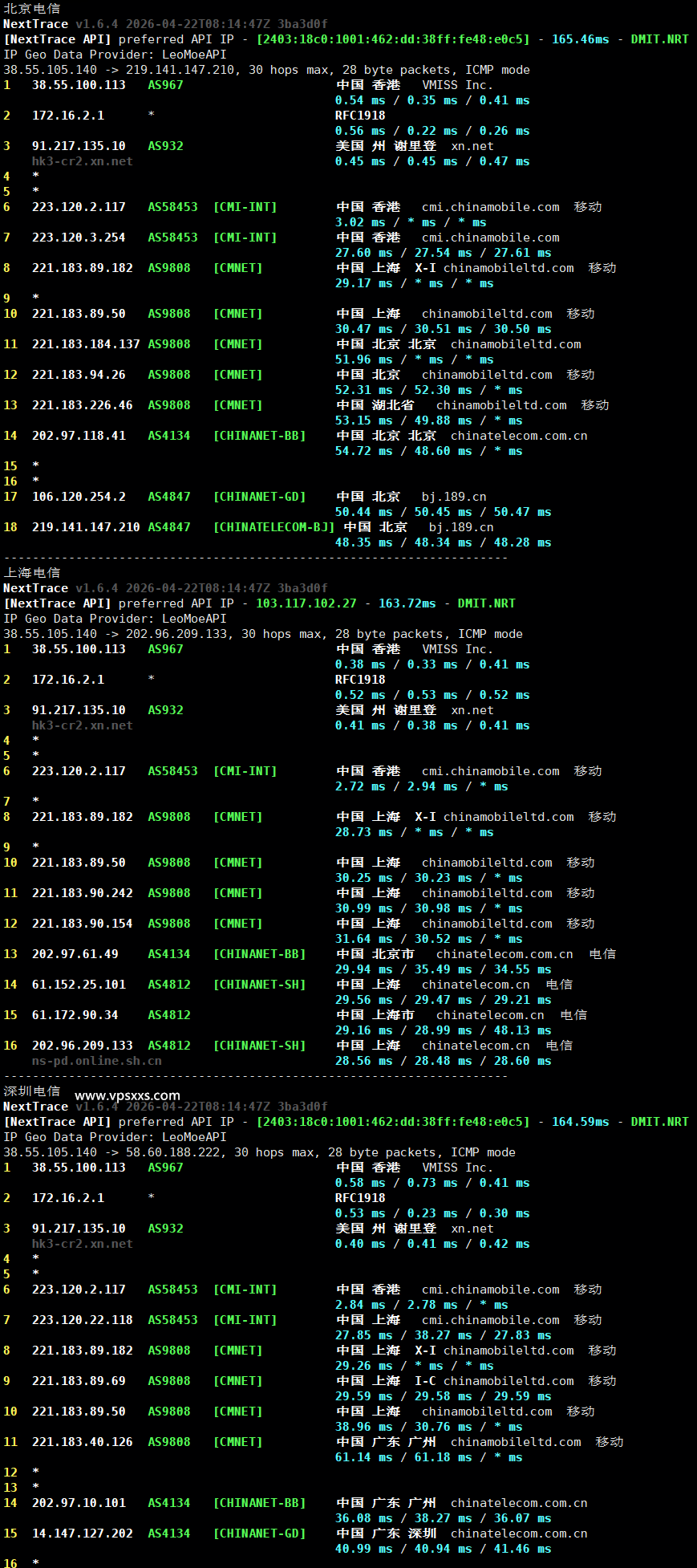Viewport: 697px width, 1568px height.
Task: Click the 上海电信 section heading
Action: coord(32,572)
